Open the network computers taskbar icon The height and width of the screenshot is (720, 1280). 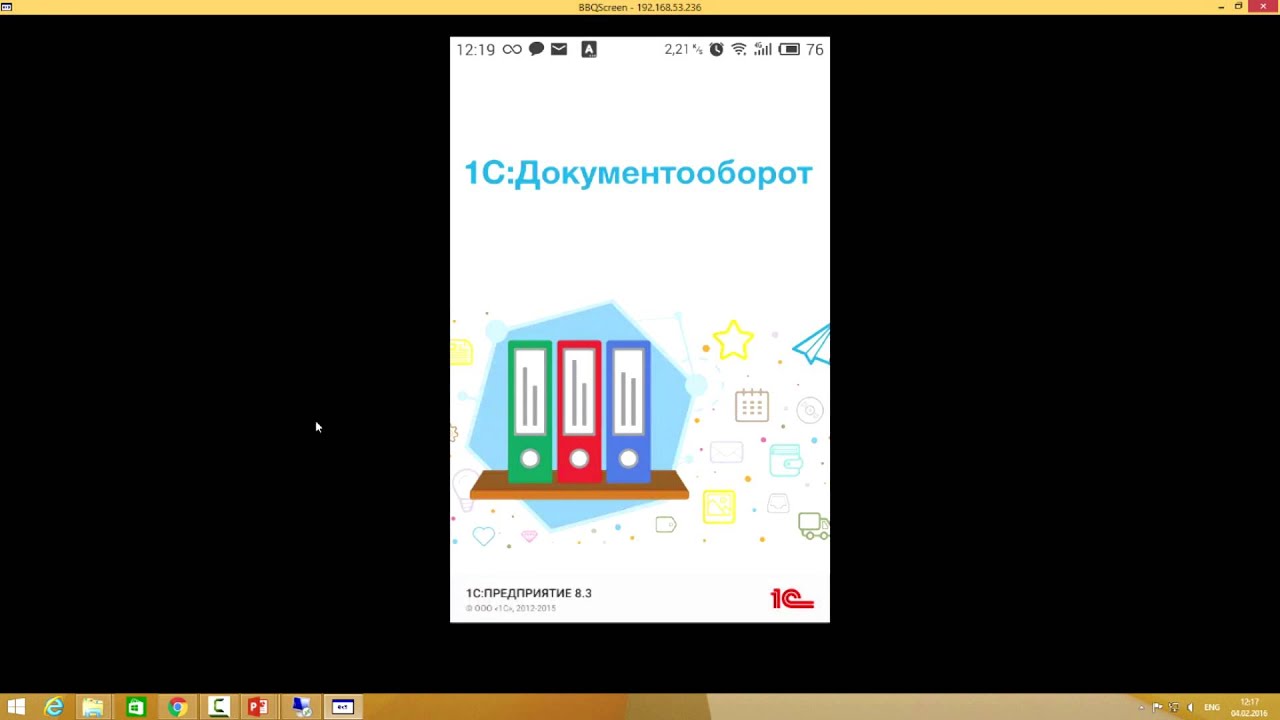301,707
